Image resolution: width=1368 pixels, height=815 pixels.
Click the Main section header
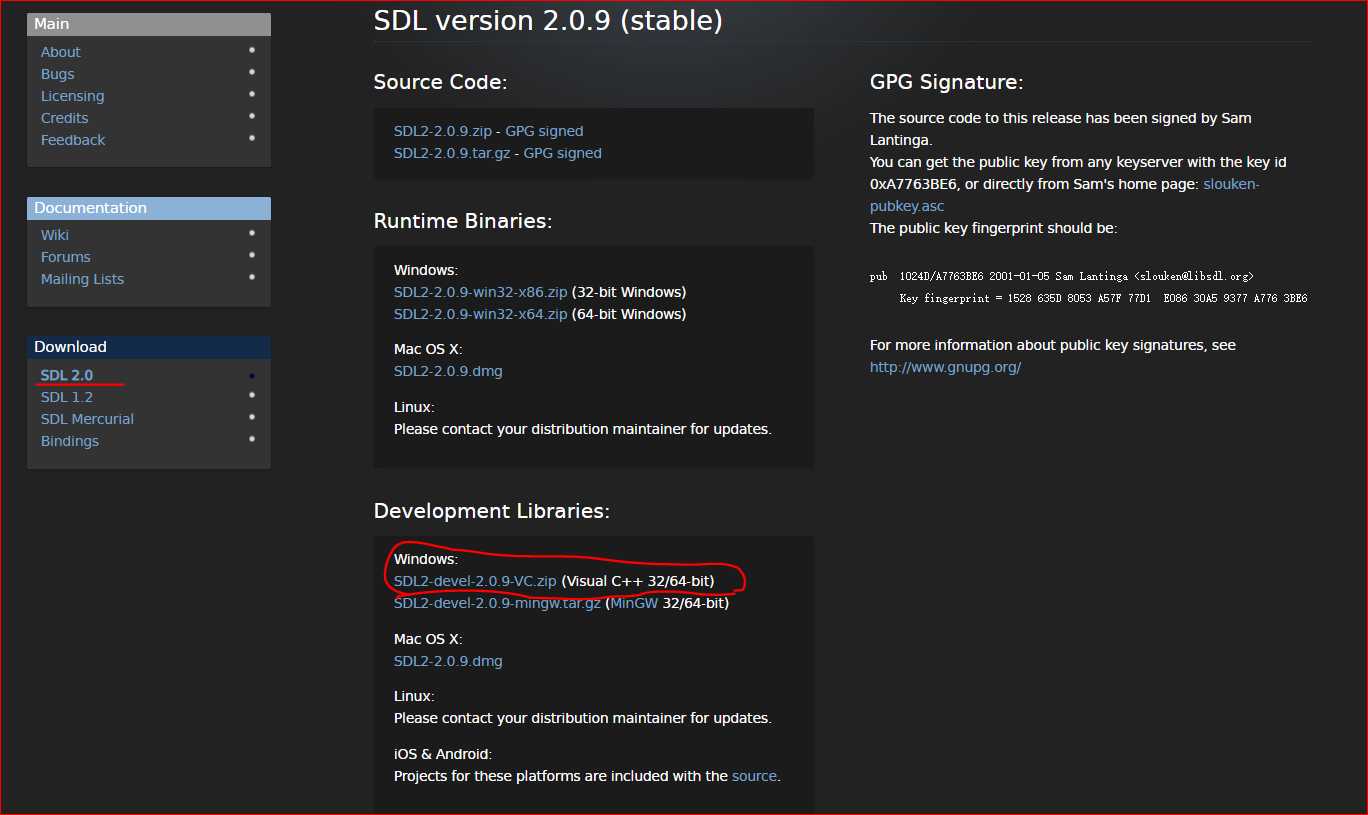click(149, 24)
